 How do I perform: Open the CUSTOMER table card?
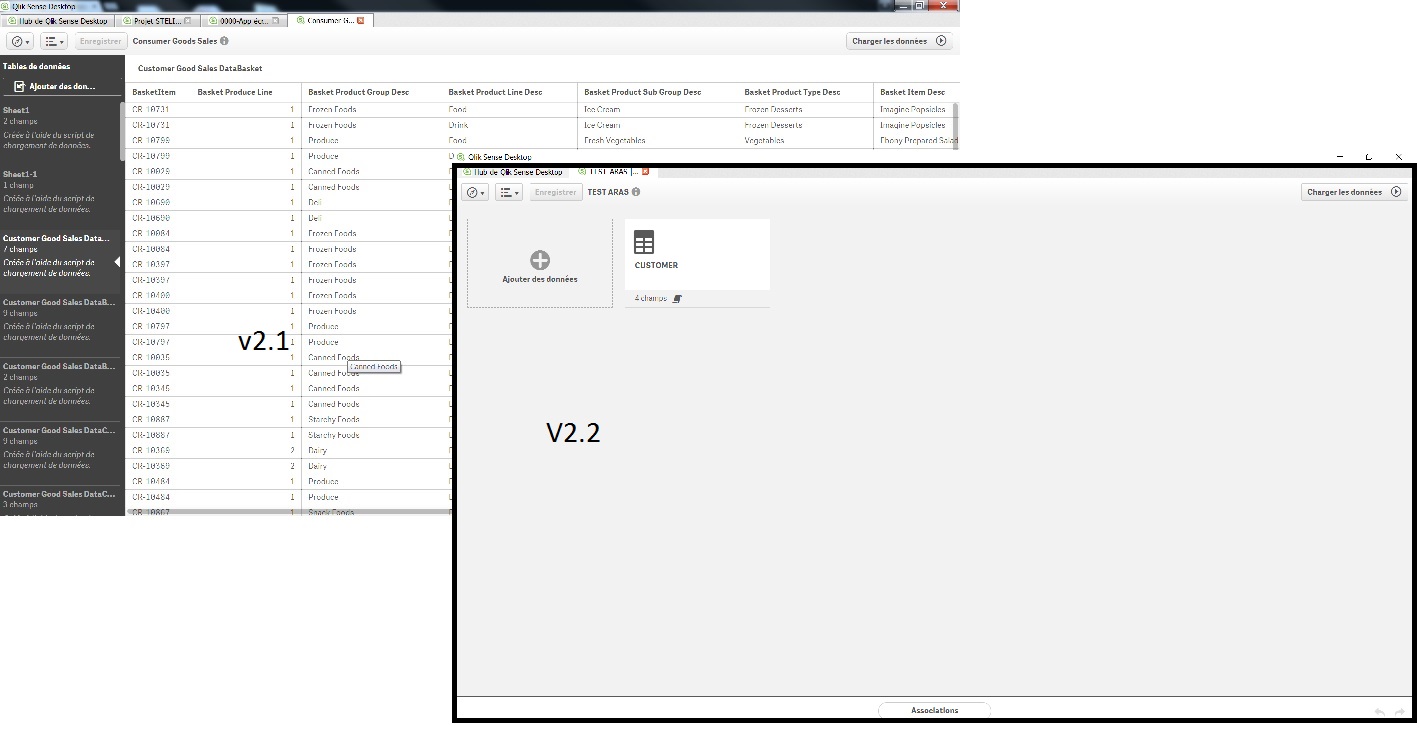pos(697,254)
